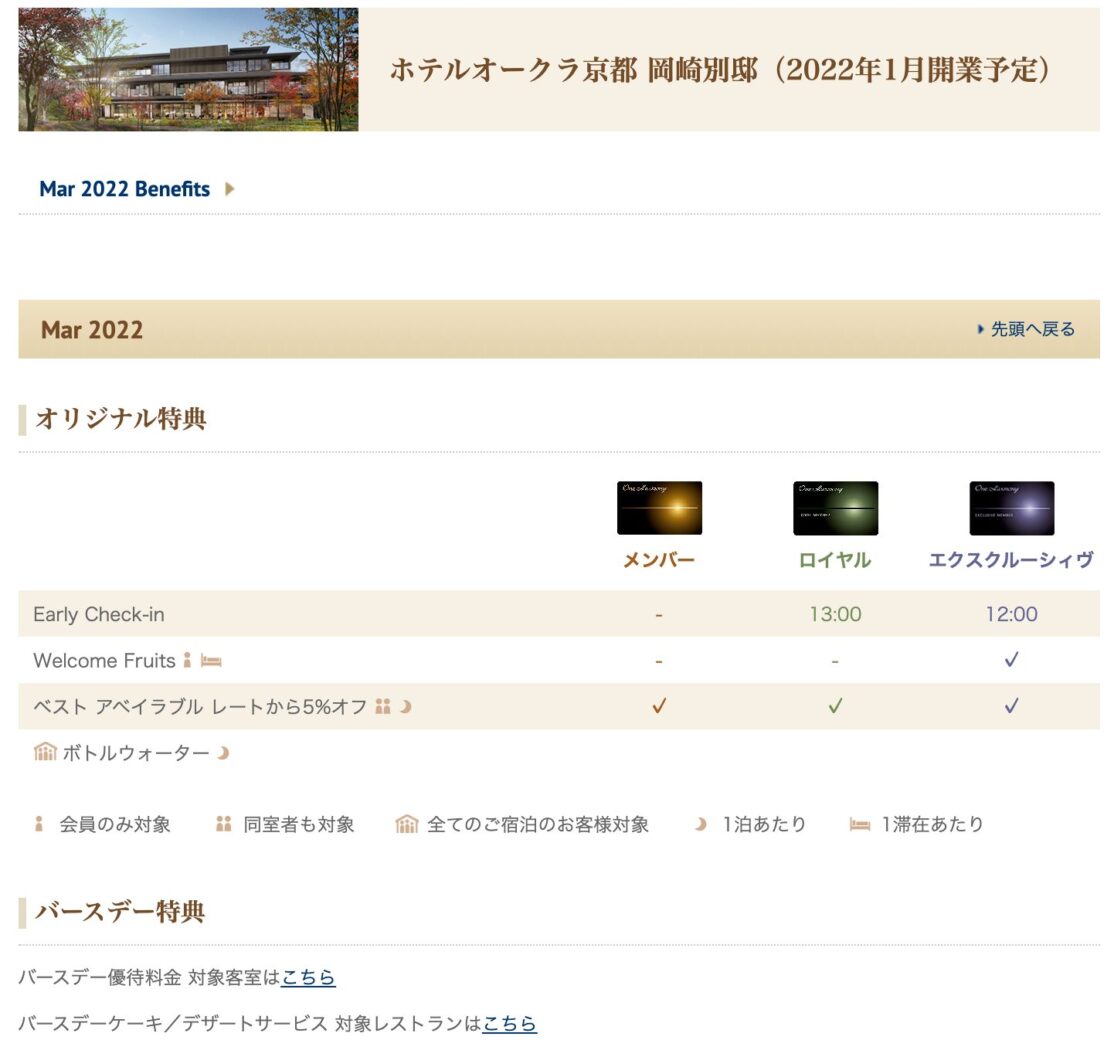Image resolution: width=1114 pixels, height=1057 pixels.
Task: Click the moon icon after ボトルウォーター
Action: (223, 753)
